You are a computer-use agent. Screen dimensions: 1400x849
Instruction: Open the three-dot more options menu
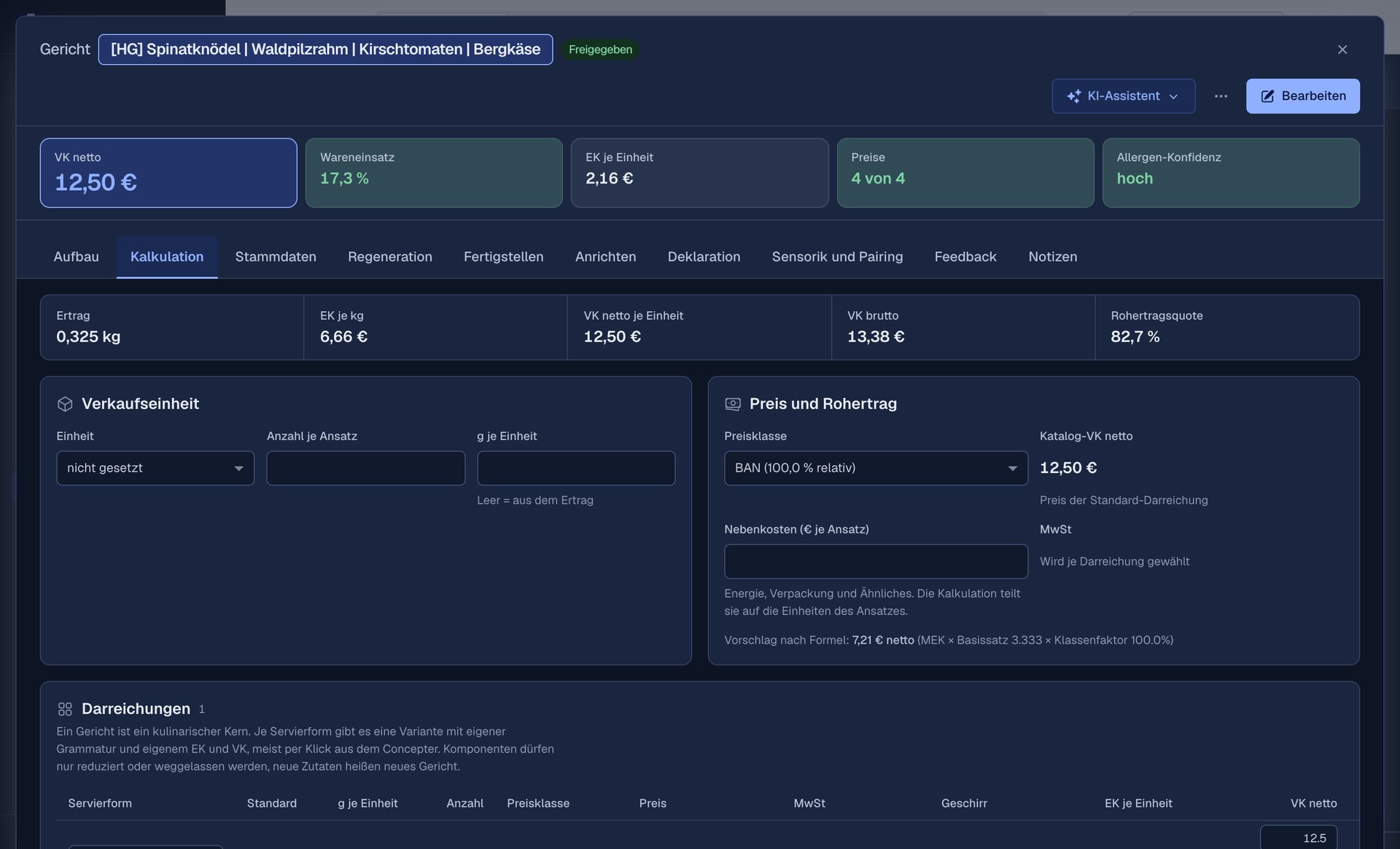[x=1221, y=96]
